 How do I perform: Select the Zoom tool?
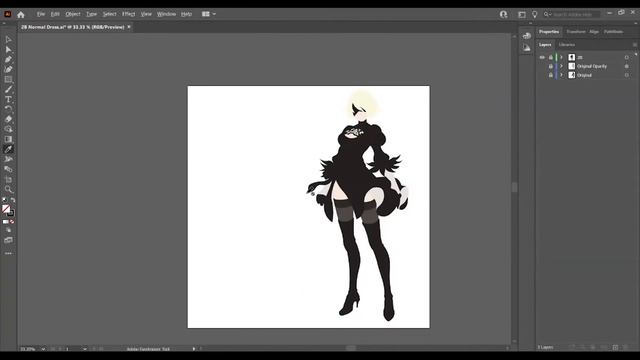tap(8, 189)
